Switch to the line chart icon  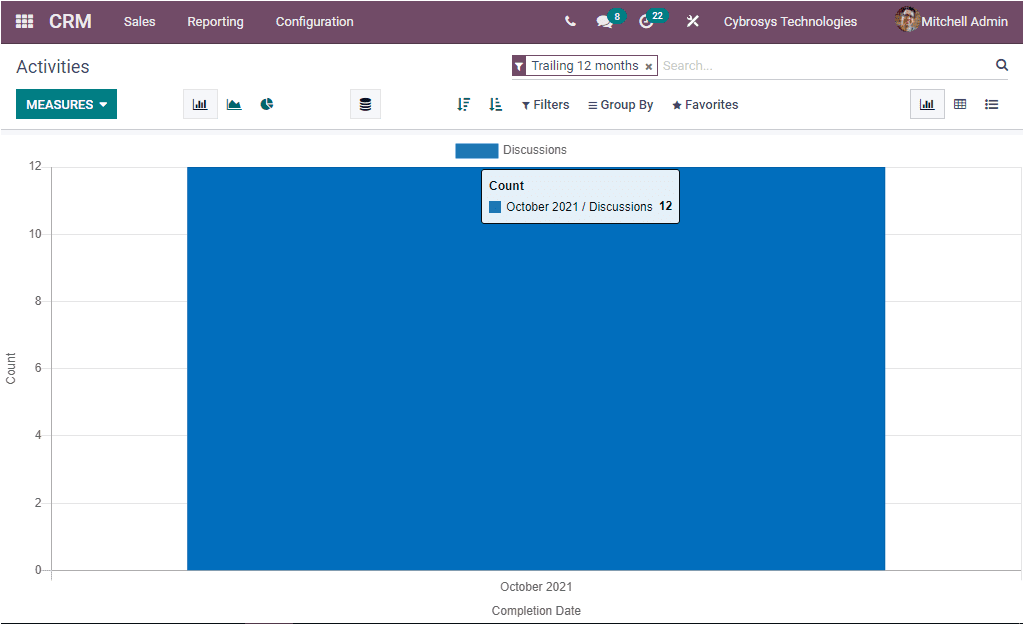(234, 104)
